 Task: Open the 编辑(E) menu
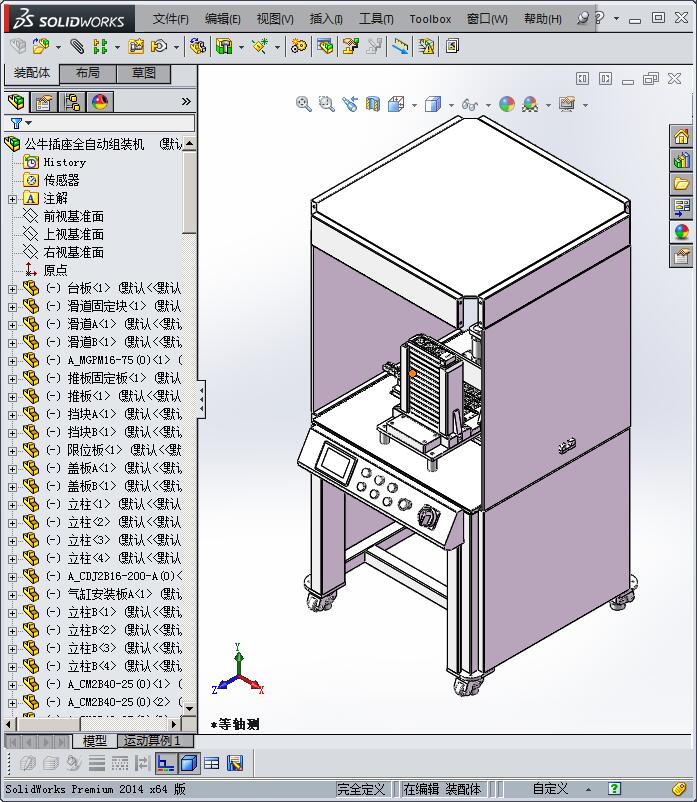(222, 19)
